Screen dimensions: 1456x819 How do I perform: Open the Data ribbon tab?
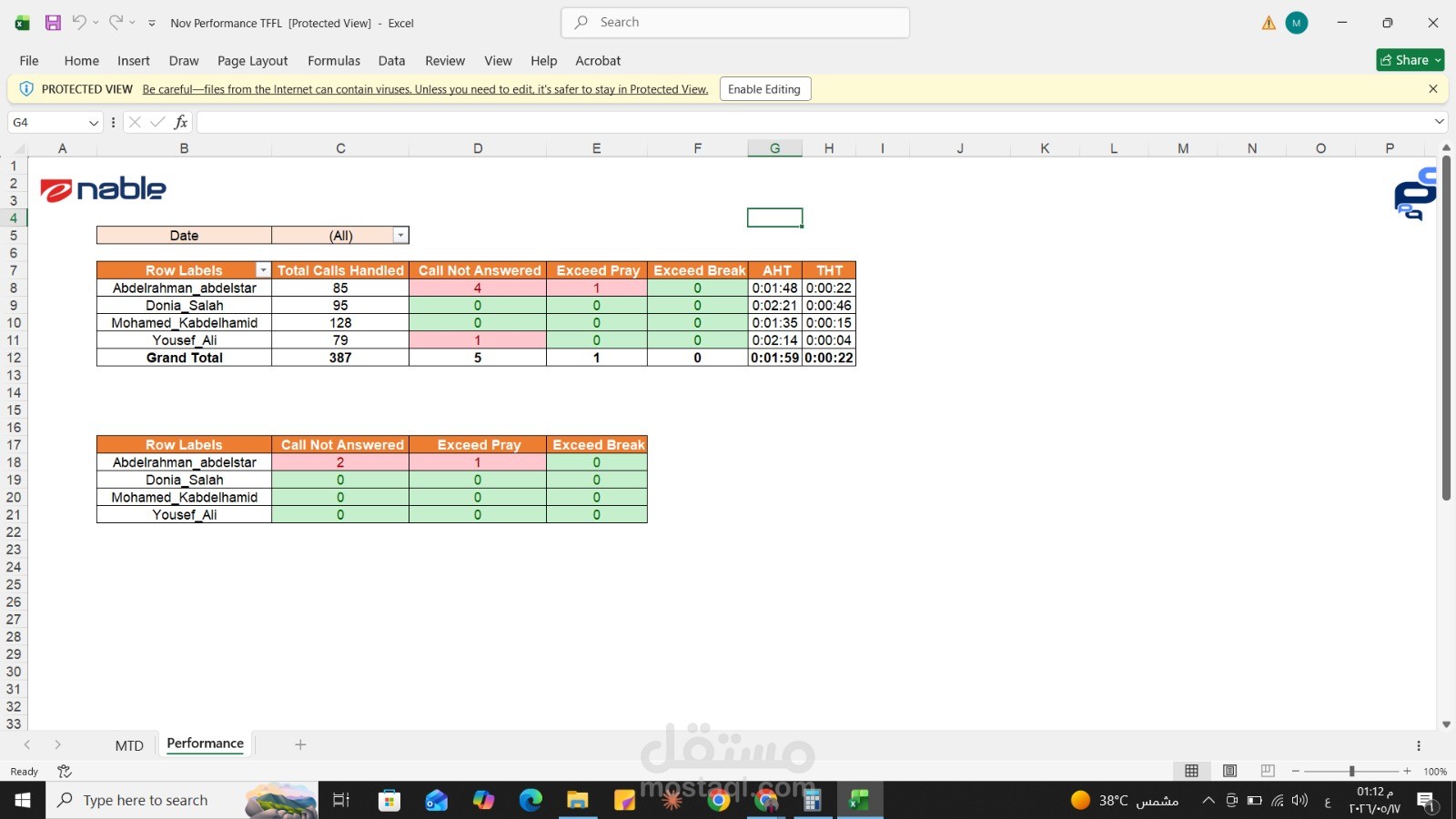[x=392, y=61]
